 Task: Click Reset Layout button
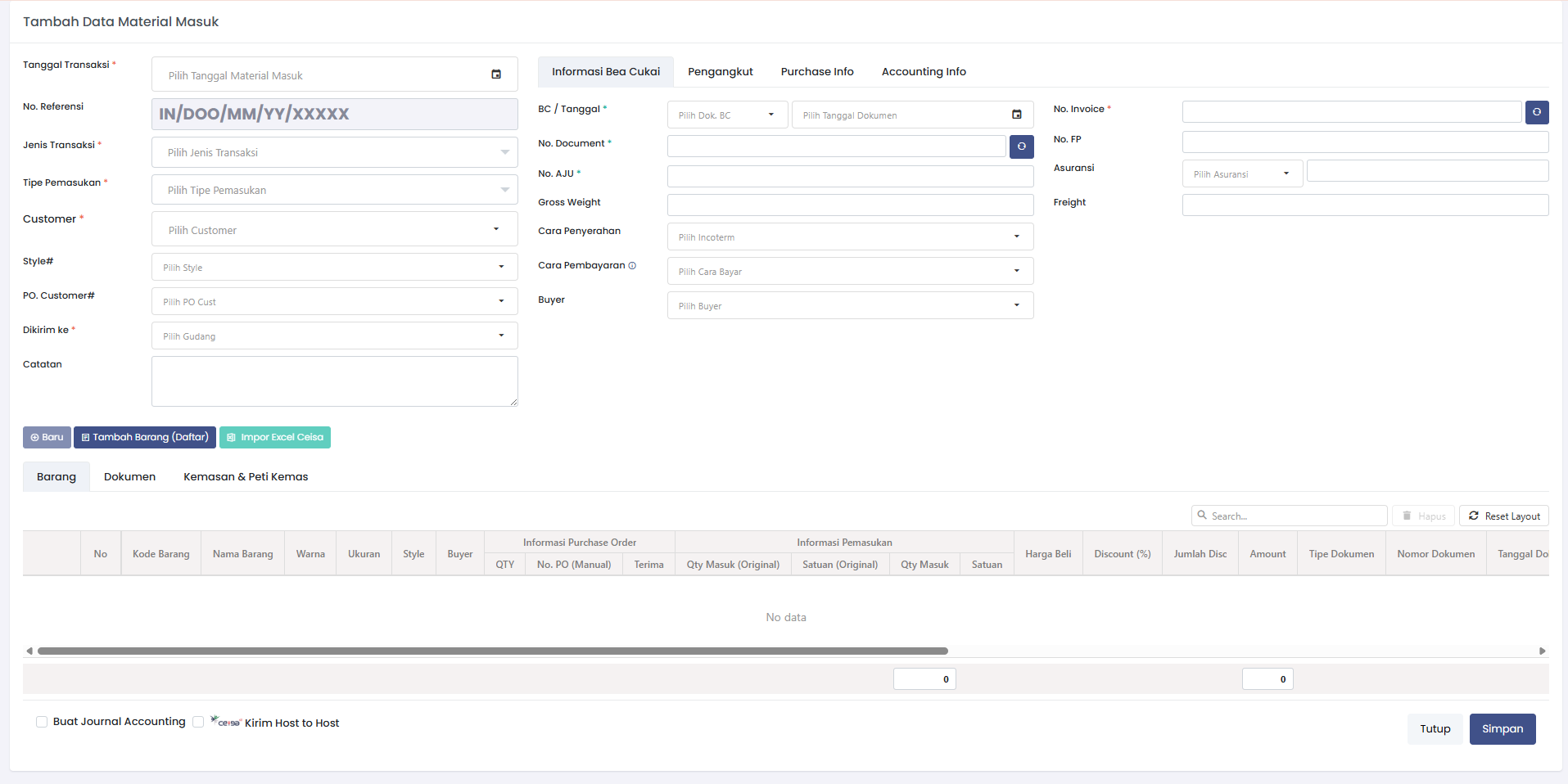click(x=1504, y=516)
